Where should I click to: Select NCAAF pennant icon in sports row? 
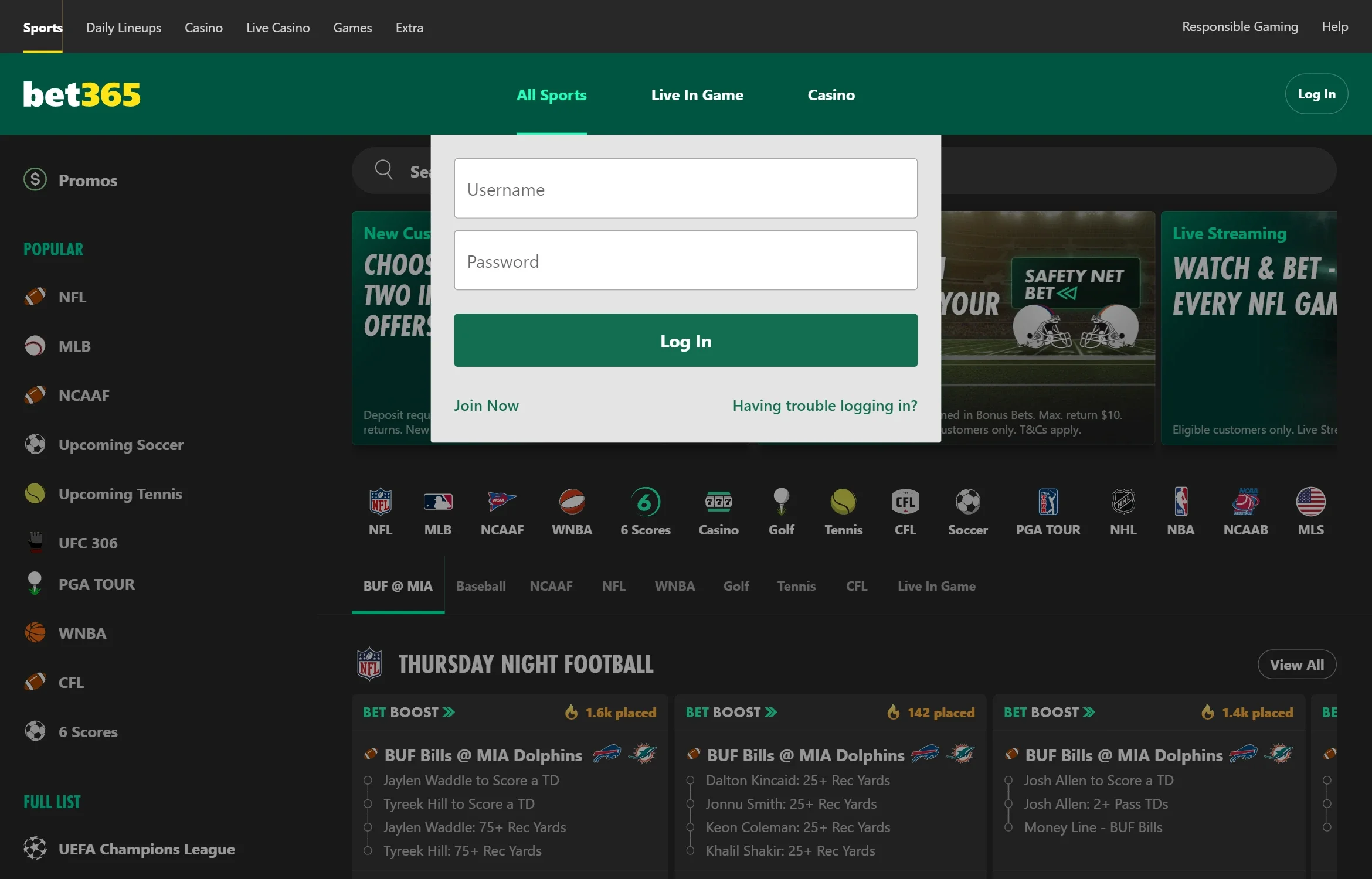(x=502, y=502)
